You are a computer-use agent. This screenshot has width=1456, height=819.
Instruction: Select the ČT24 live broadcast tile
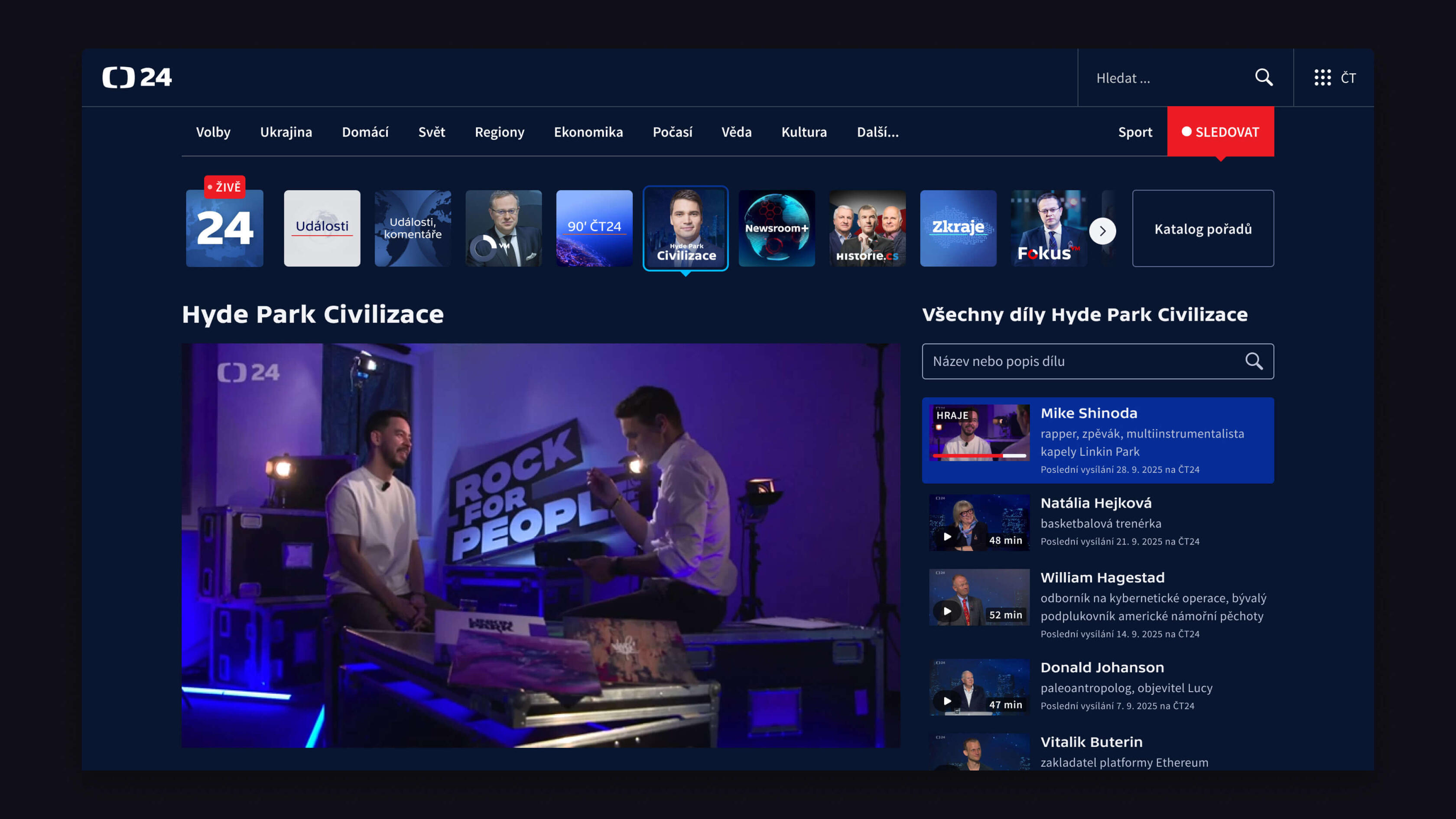(x=224, y=228)
